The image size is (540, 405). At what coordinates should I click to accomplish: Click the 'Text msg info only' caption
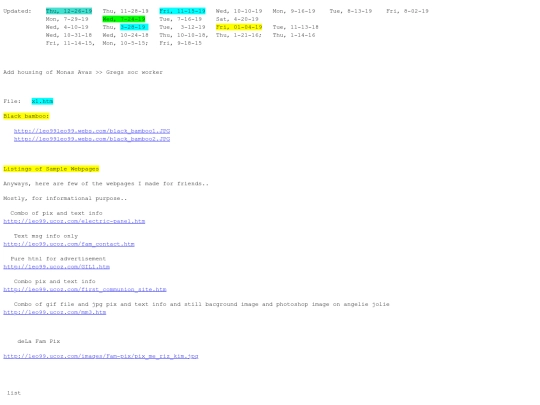tap(46, 236)
